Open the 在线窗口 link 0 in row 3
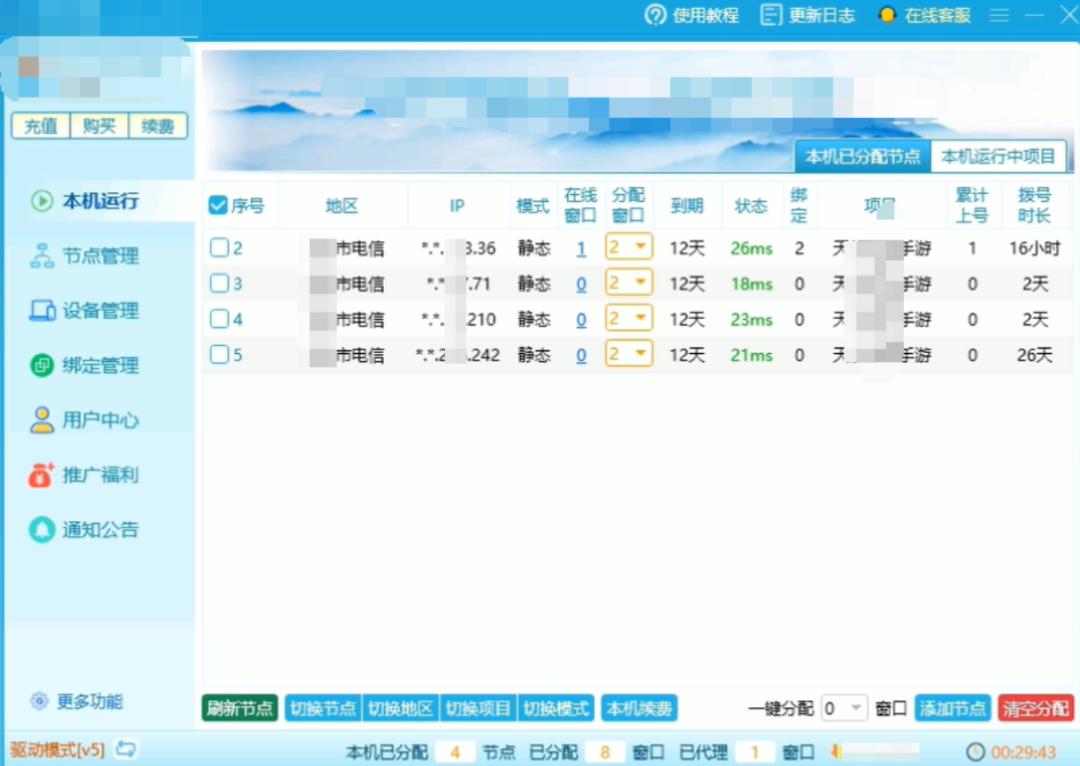 581,284
